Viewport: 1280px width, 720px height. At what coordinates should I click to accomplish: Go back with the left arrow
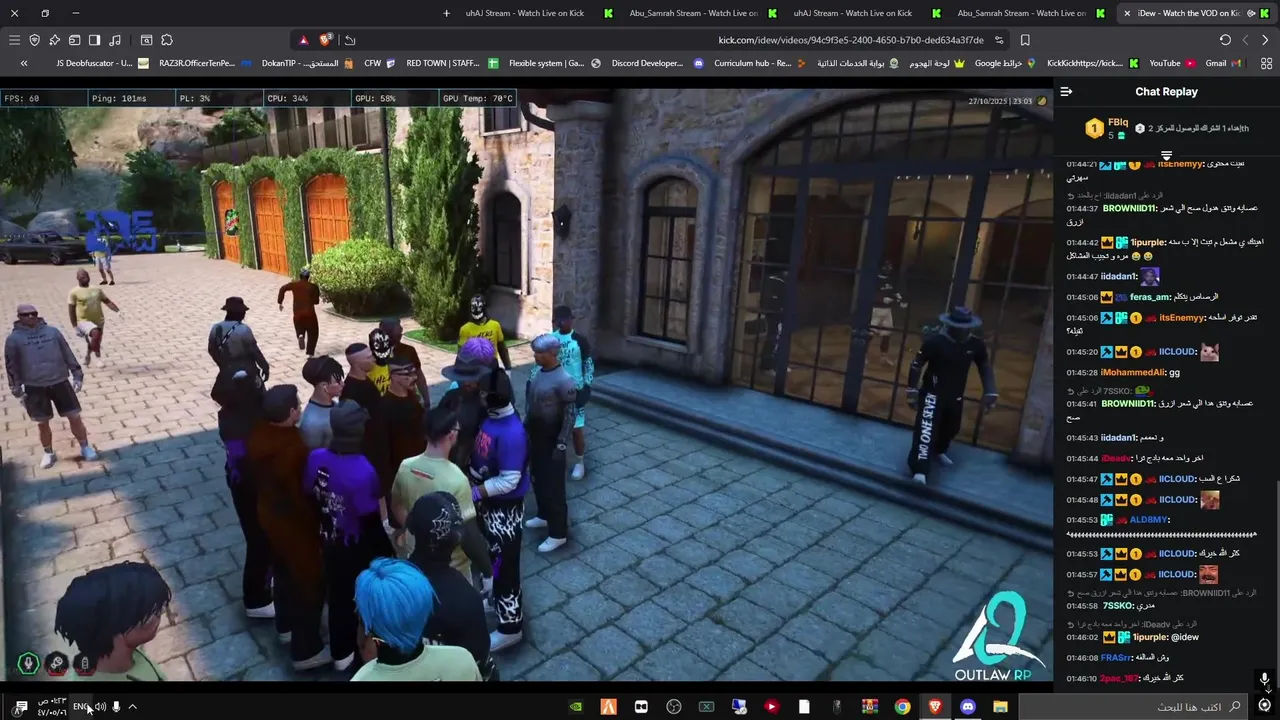(1245, 40)
